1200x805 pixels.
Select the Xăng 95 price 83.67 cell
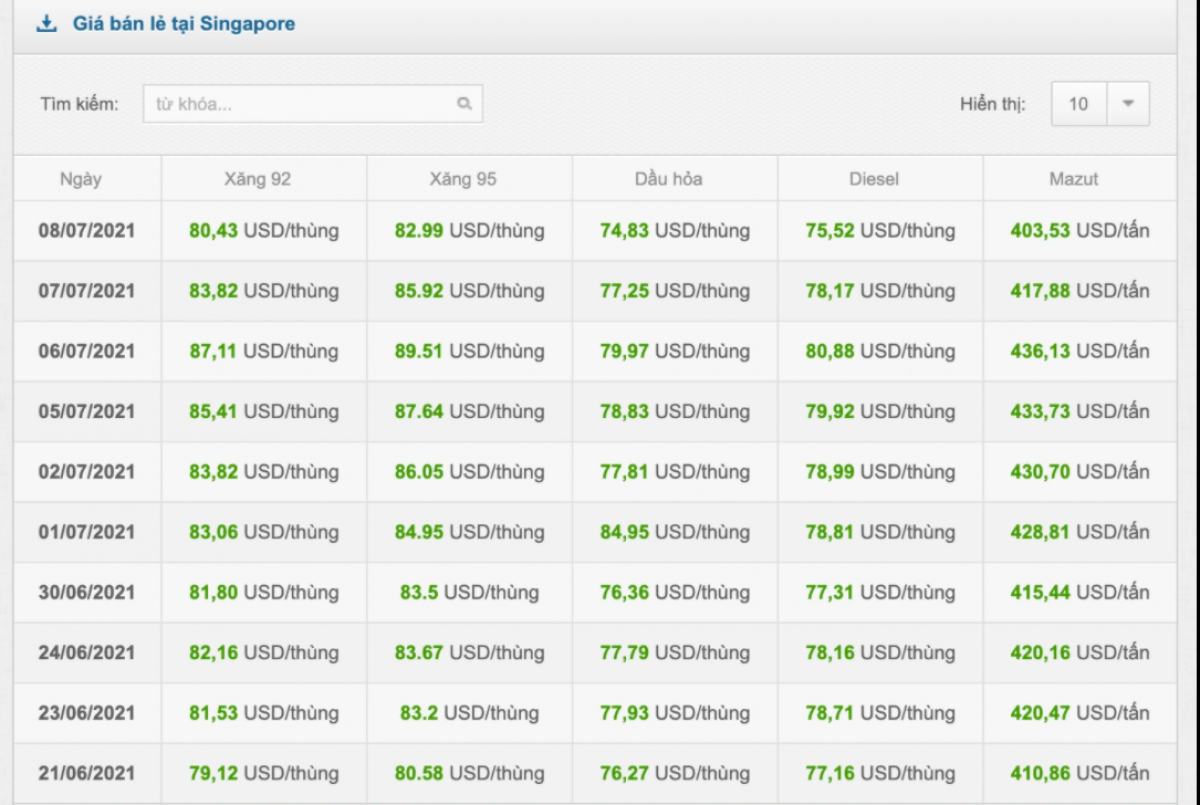(469, 653)
